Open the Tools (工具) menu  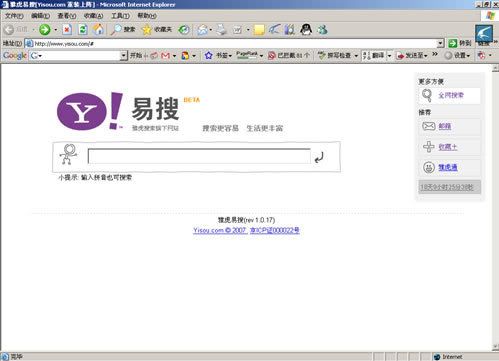[x=120, y=16]
